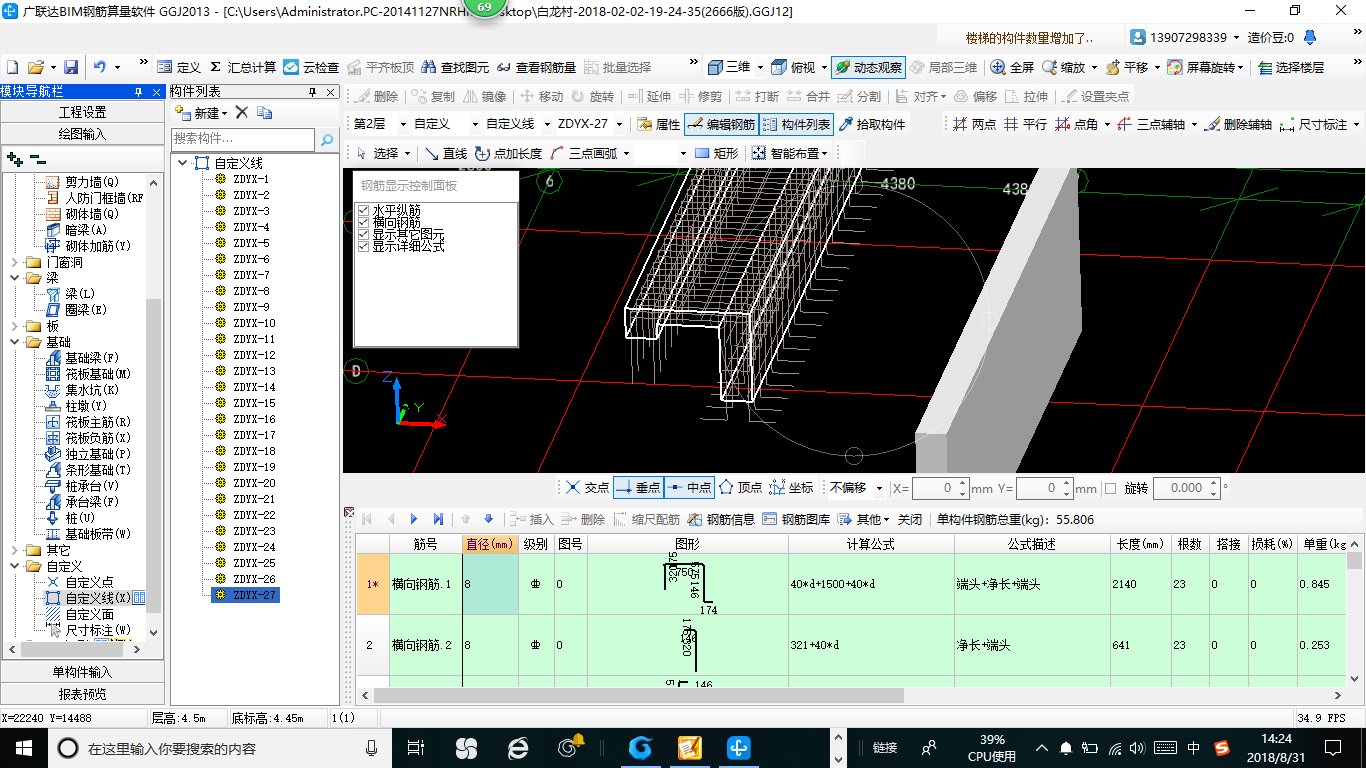Click 缩尺配筋 button
Screen dimensions: 1366x768
coord(646,519)
